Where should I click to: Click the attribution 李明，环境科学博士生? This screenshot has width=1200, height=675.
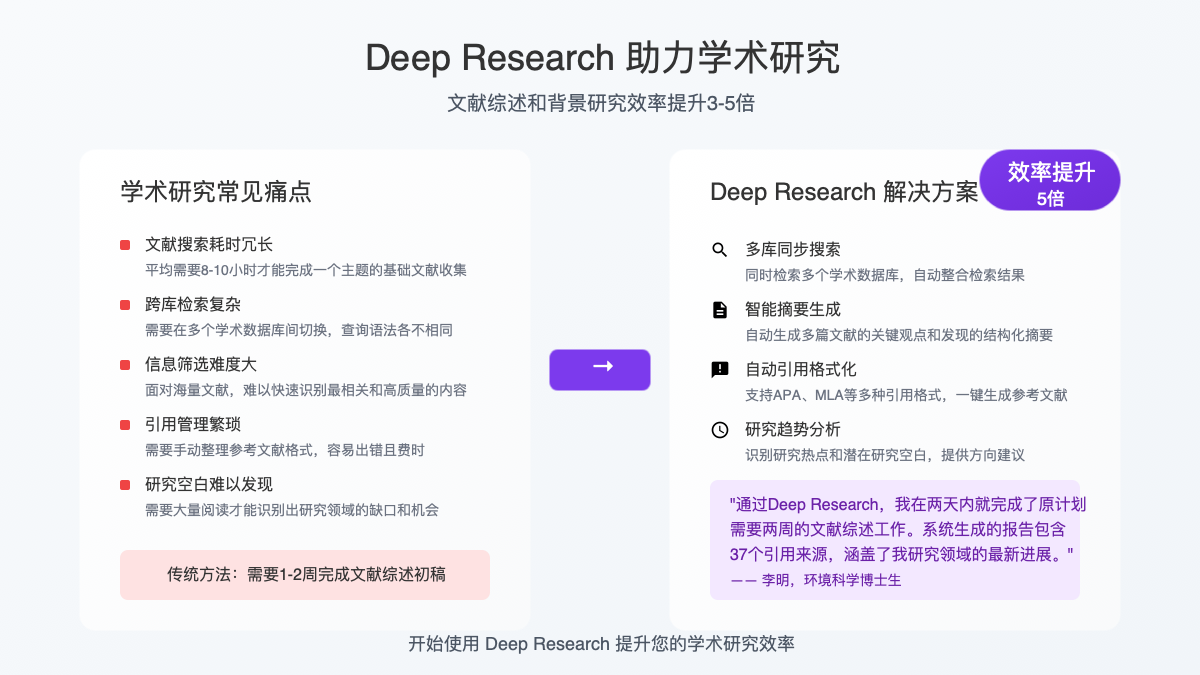[x=832, y=579]
